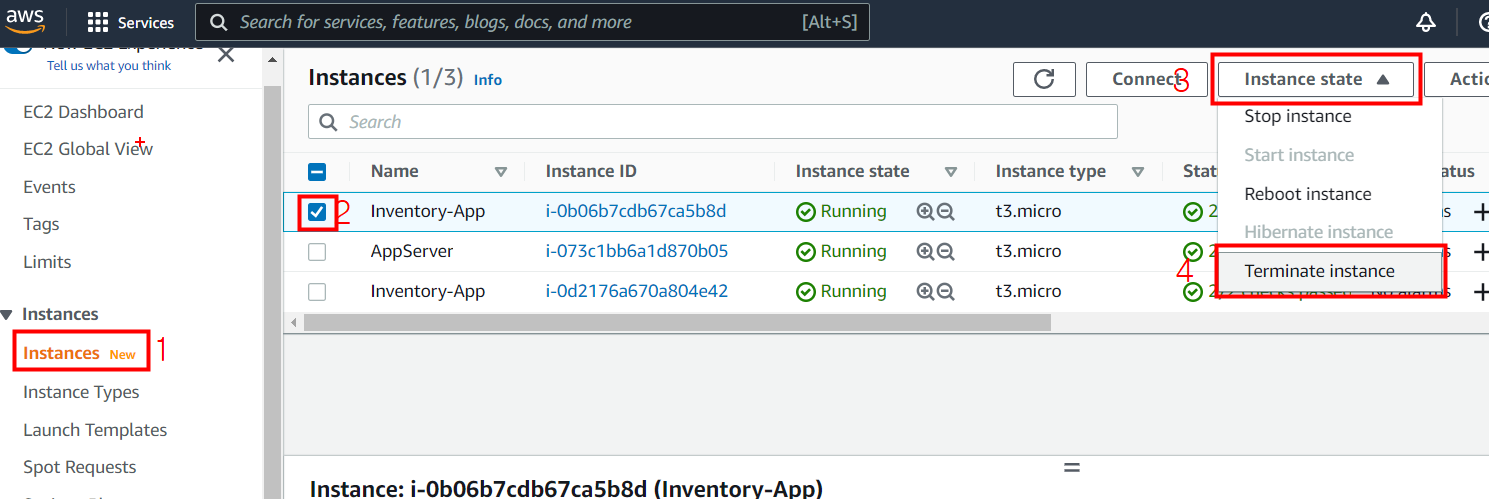Open instance ID i-0b06b7cdb67ca5b8d

[x=636, y=211]
